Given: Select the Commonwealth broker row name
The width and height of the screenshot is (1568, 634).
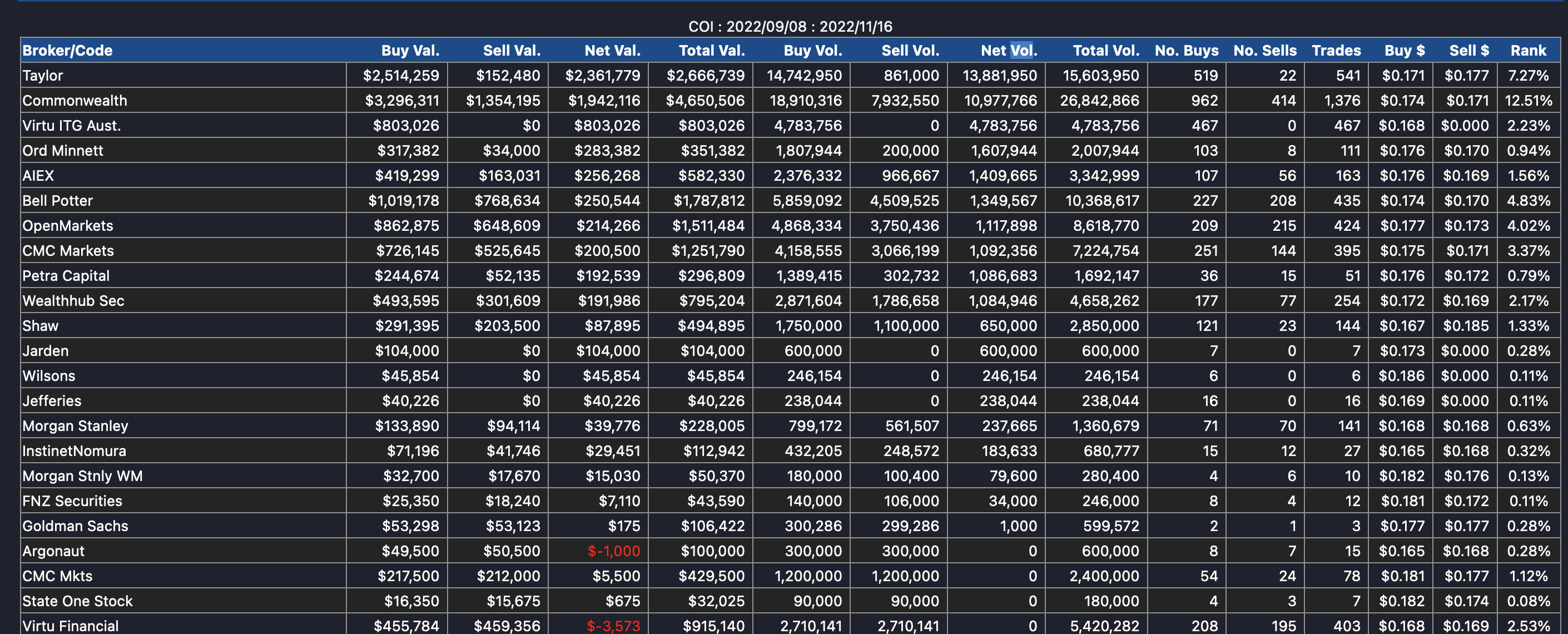Looking at the screenshot, I should 75,101.
